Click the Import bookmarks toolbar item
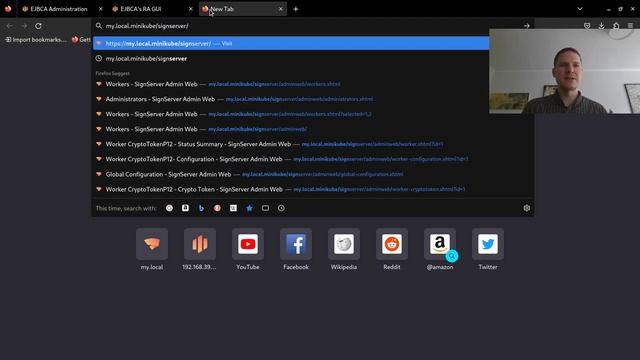The width and height of the screenshot is (640, 360). (x=35, y=40)
